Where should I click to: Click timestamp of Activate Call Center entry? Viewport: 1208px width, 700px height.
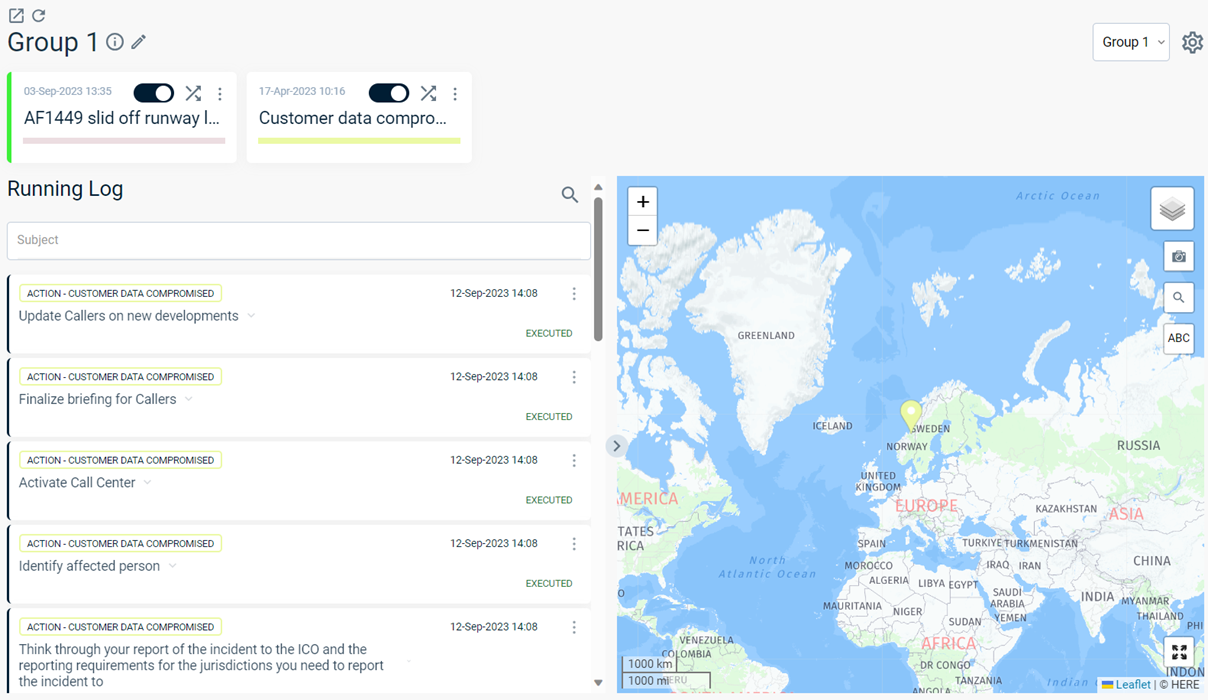pyautogui.click(x=494, y=460)
